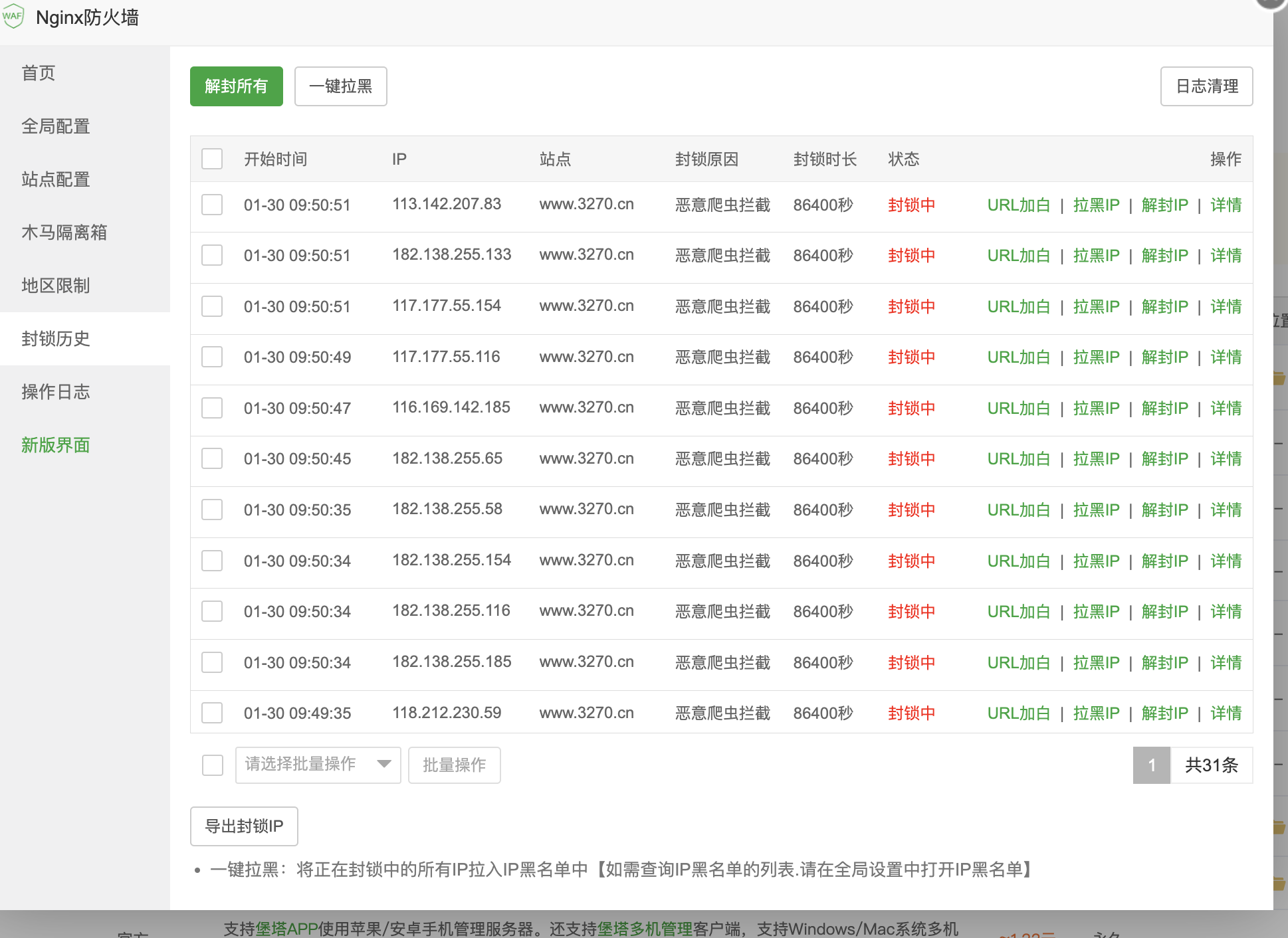Image resolution: width=1288 pixels, height=938 pixels.
Task: Click IP address 182.138.255.154
Action: click(x=452, y=560)
